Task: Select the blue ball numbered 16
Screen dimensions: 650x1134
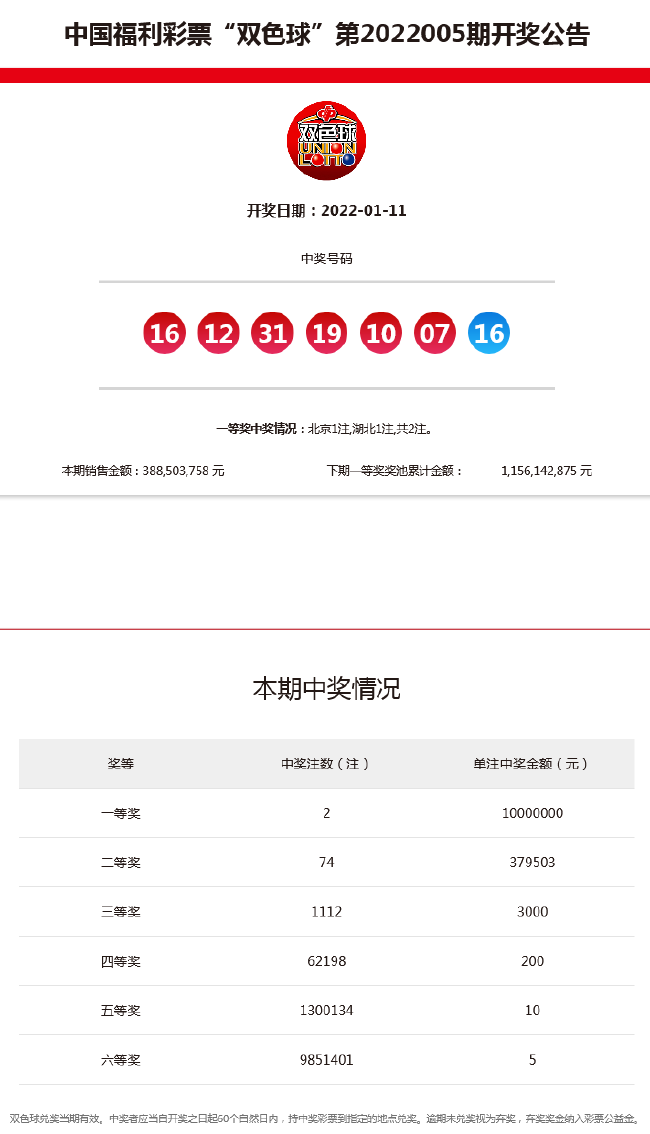Action: (x=488, y=333)
